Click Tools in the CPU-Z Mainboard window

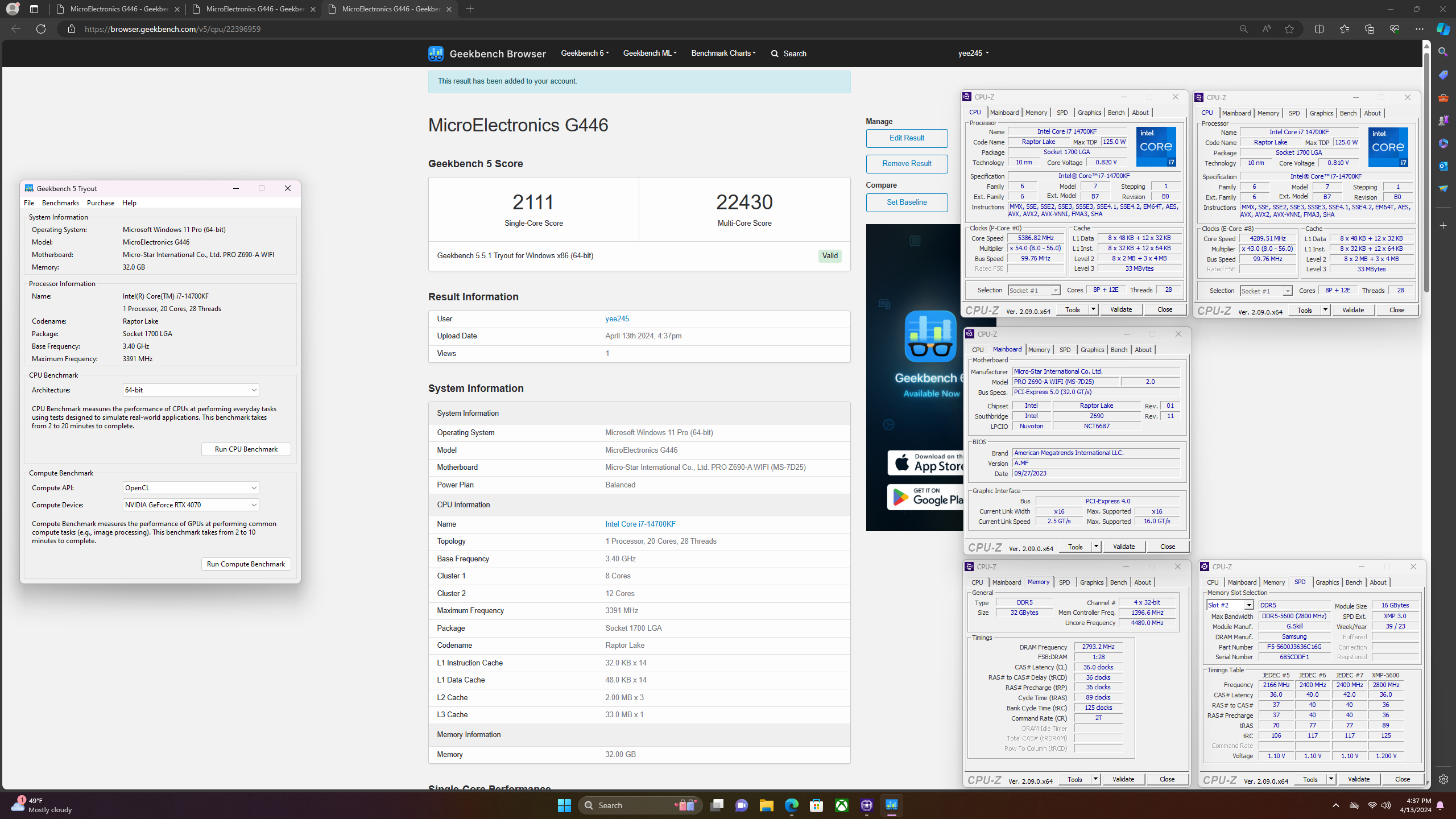coord(1075,547)
